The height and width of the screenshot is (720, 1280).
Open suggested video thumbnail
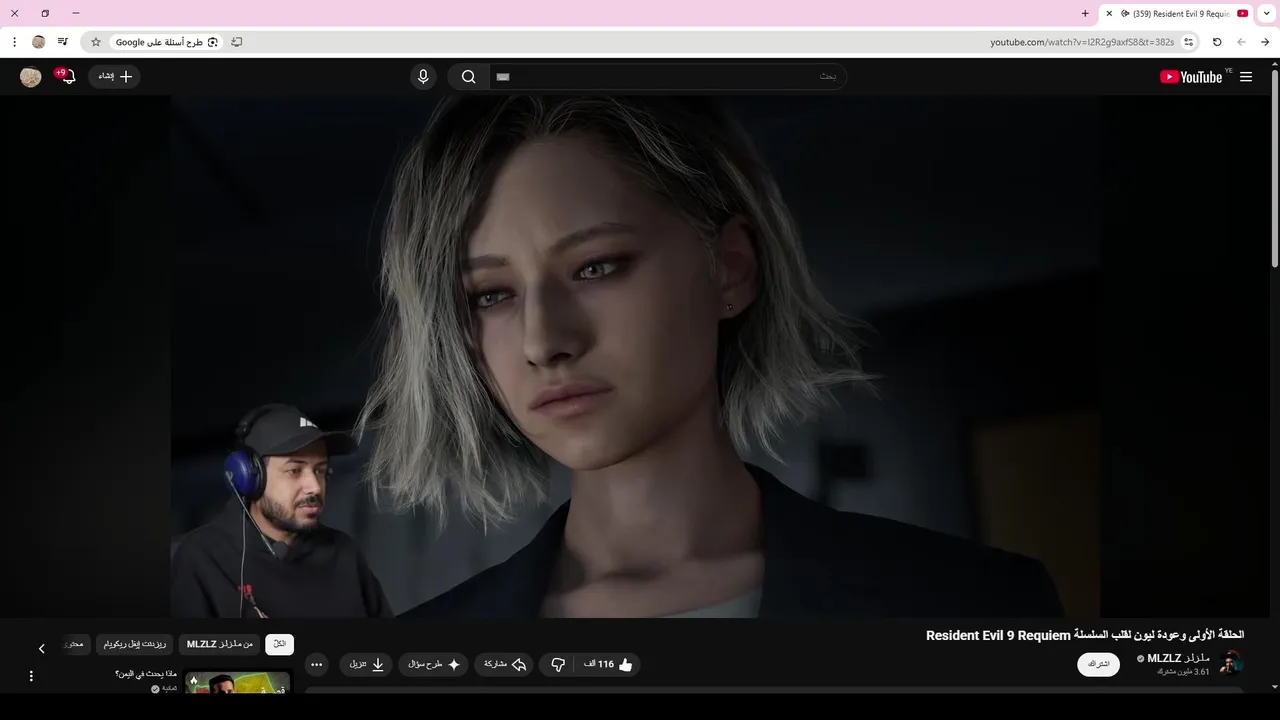[237, 682]
